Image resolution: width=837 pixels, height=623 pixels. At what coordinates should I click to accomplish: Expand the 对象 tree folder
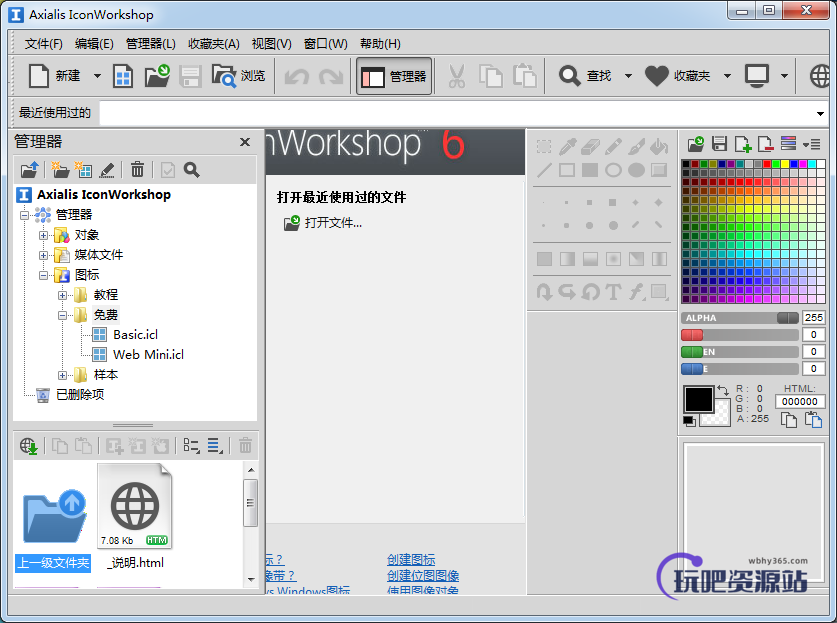(x=43, y=235)
